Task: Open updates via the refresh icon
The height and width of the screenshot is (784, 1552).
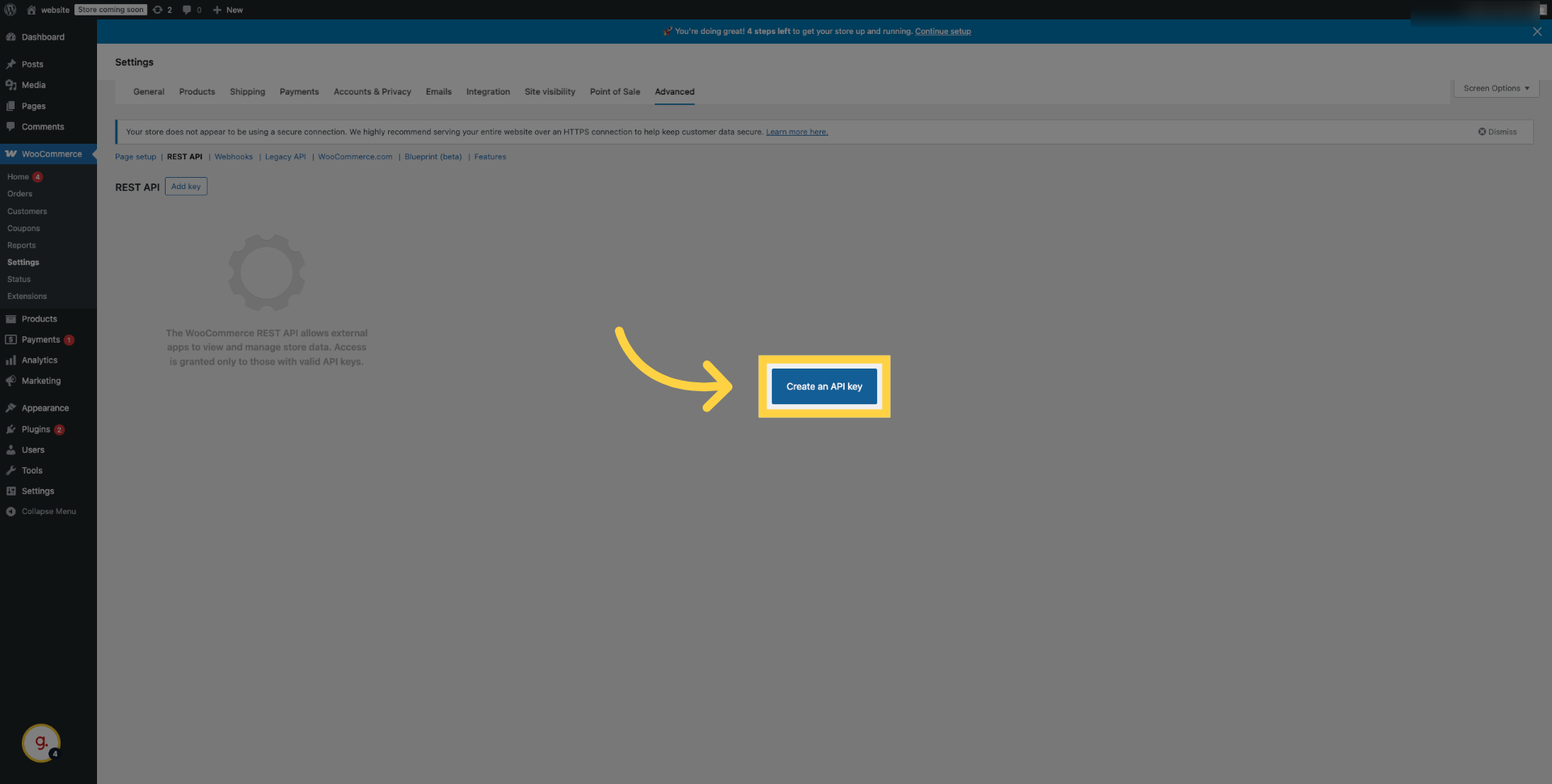Action: pyautogui.click(x=158, y=10)
